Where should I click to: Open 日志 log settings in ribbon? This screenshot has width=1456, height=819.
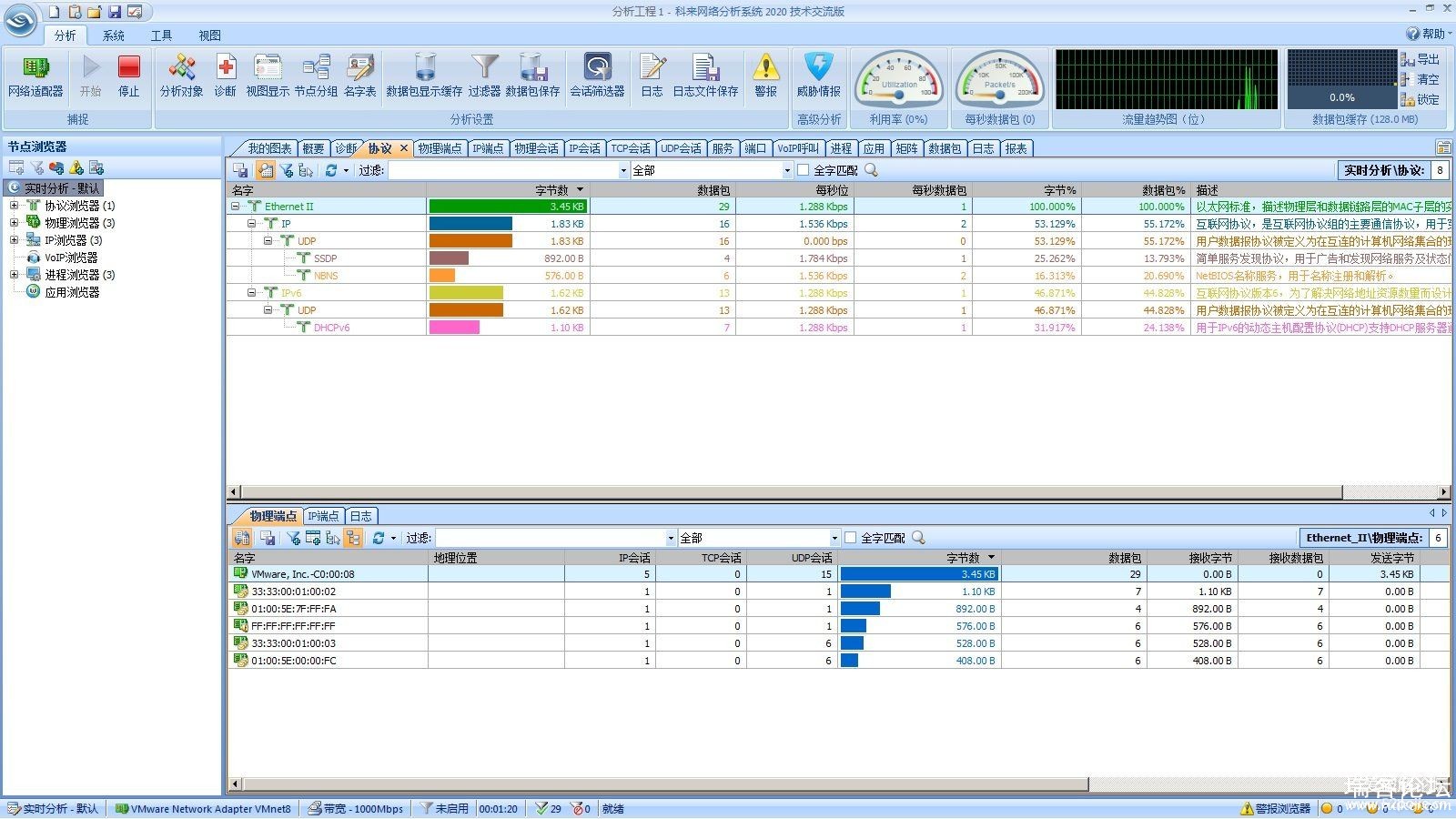pyautogui.click(x=652, y=76)
